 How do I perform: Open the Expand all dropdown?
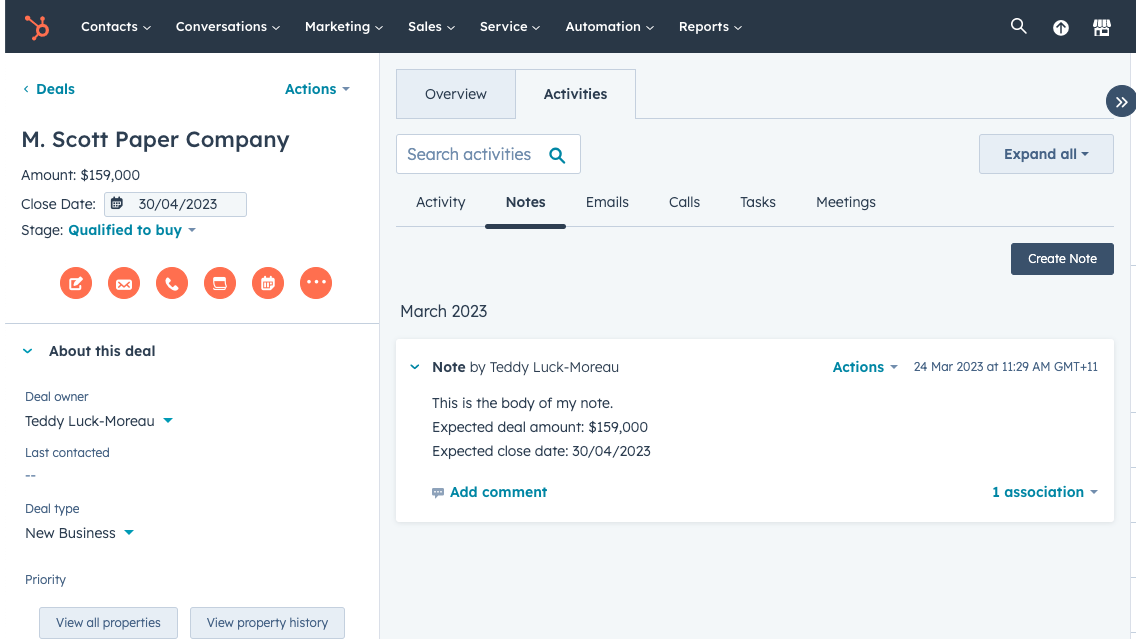(1045, 153)
